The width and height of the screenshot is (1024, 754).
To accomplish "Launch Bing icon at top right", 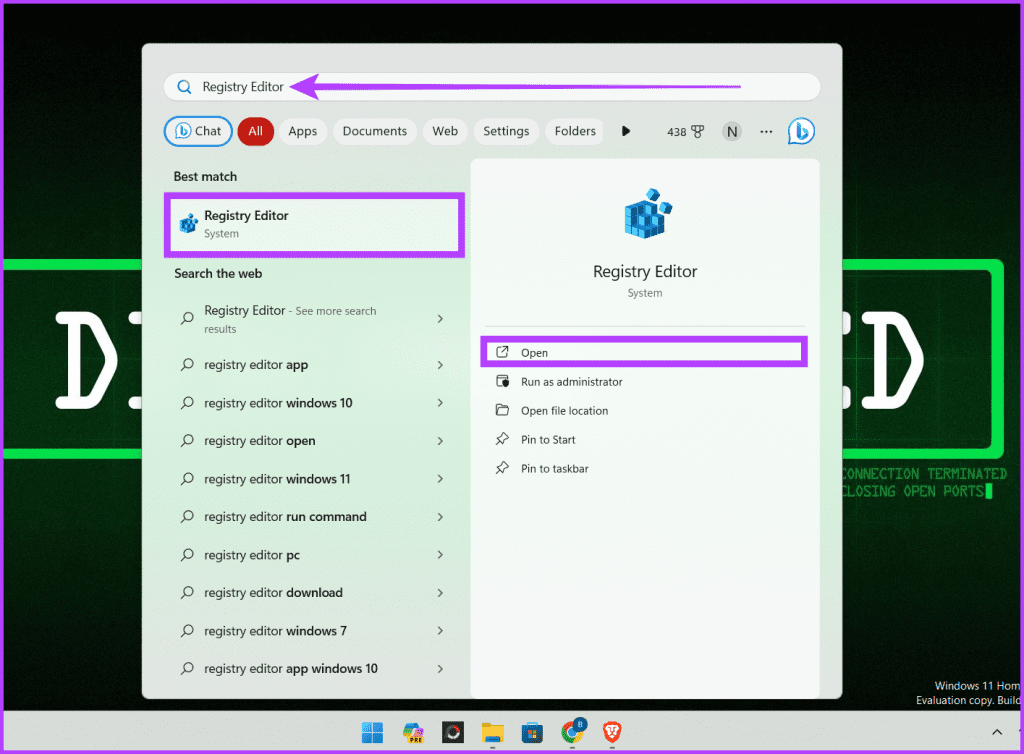I will point(801,131).
